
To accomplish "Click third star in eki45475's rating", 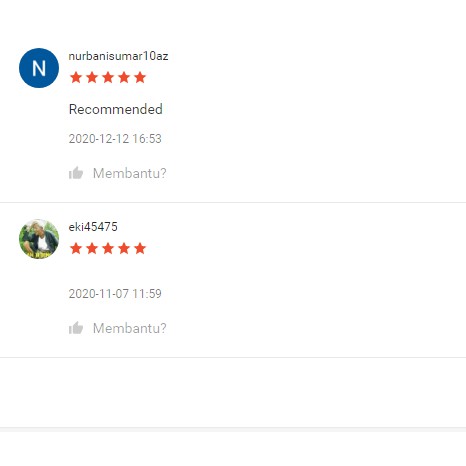I will [108, 248].
